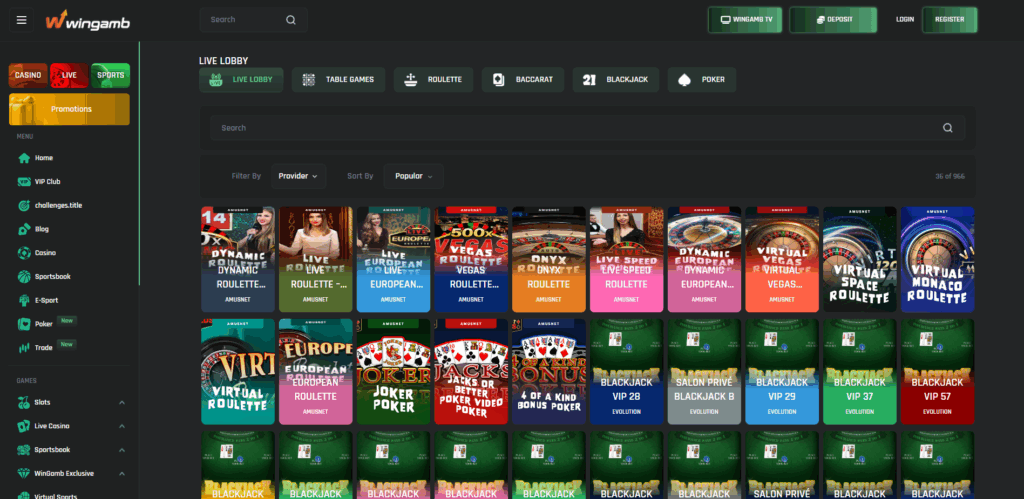
Task: Click the Sportsbook ball icon in menu
Action: click(x=24, y=276)
